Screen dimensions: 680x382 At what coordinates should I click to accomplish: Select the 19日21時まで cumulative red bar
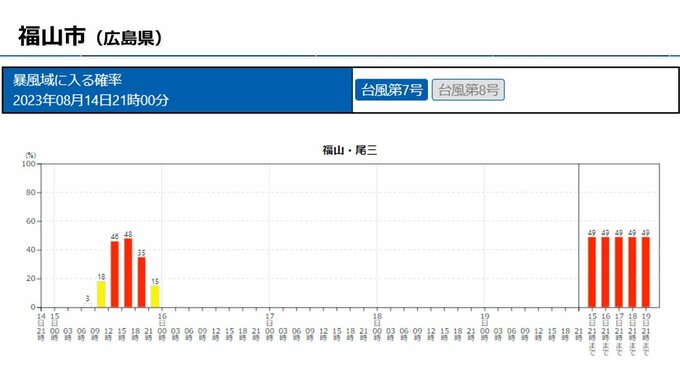[x=646, y=272]
